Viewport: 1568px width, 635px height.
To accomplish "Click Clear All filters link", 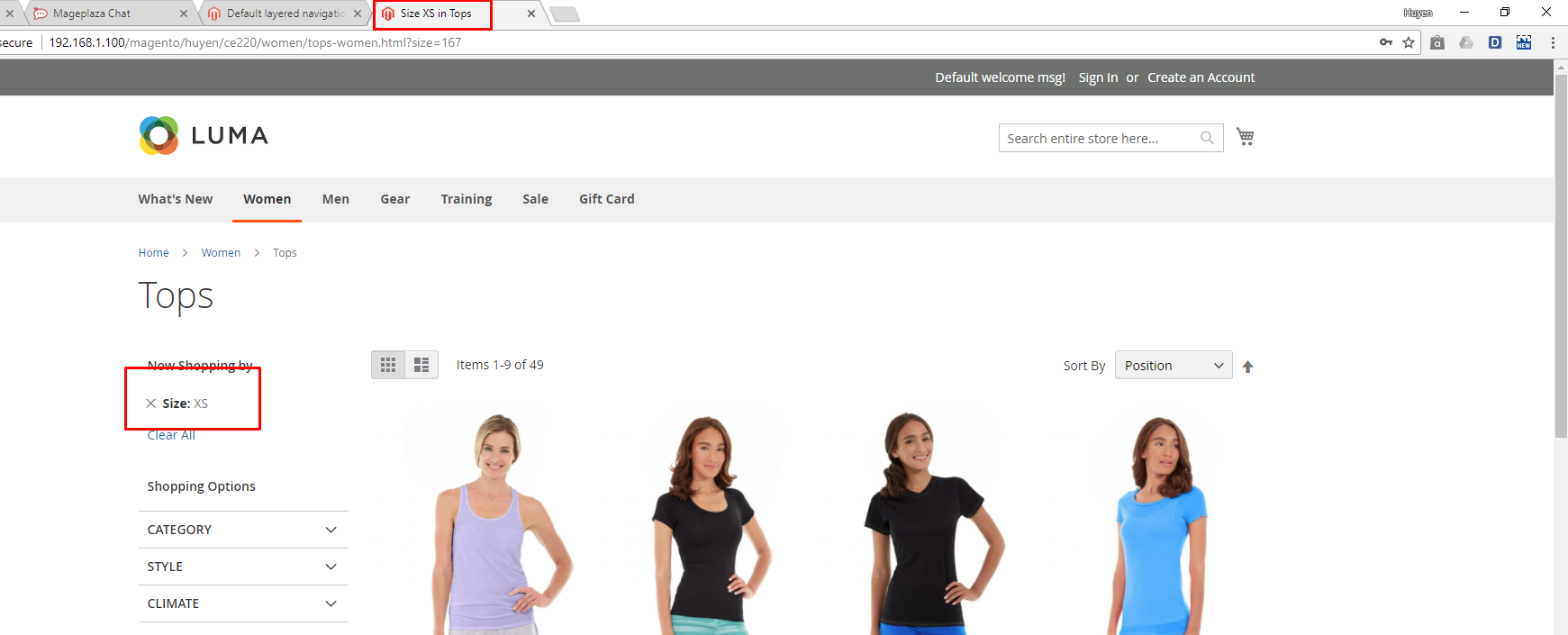I will coord(171,435).
